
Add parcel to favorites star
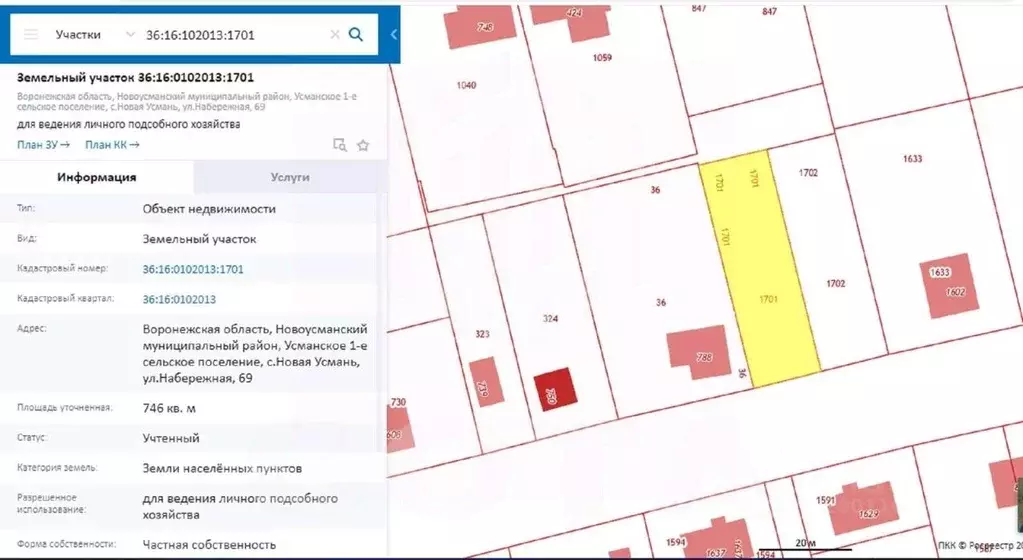[363, 146]
